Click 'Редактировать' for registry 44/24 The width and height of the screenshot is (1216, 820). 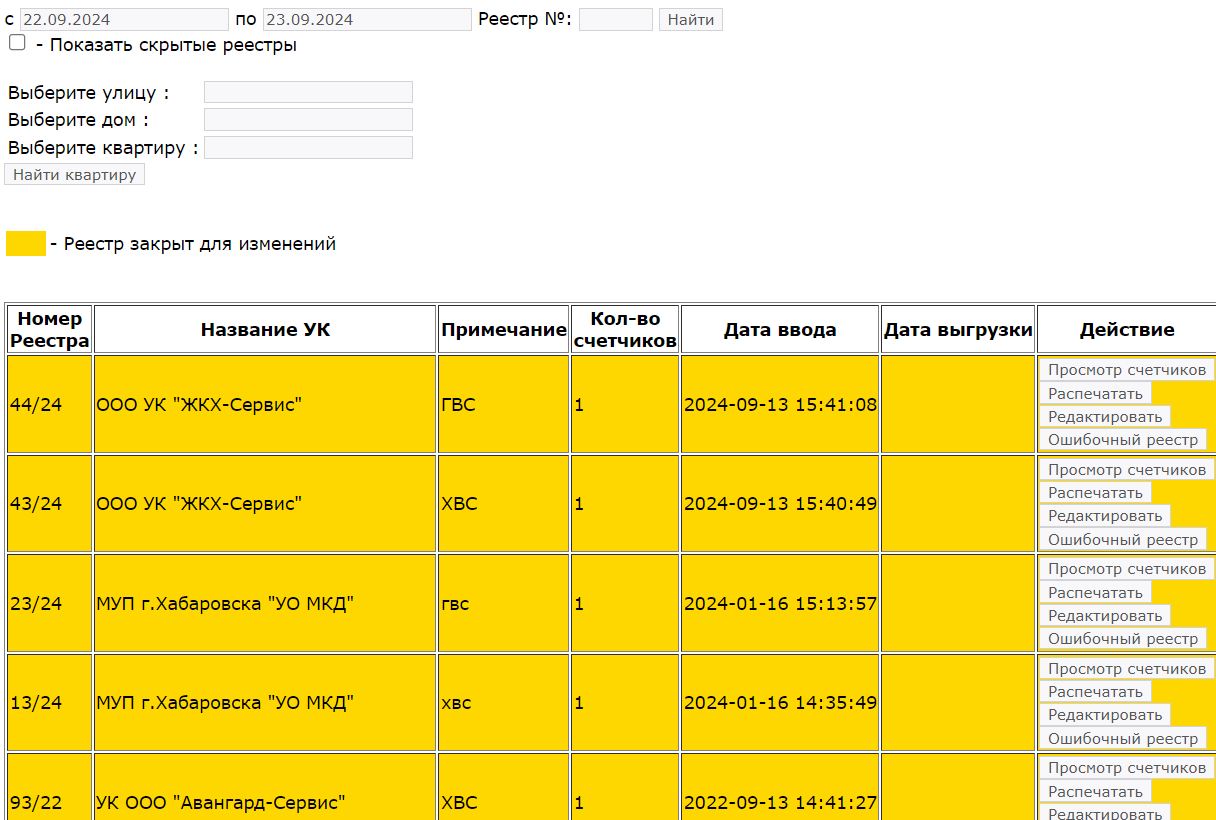pyautogui.click(x=1105, y=416)
